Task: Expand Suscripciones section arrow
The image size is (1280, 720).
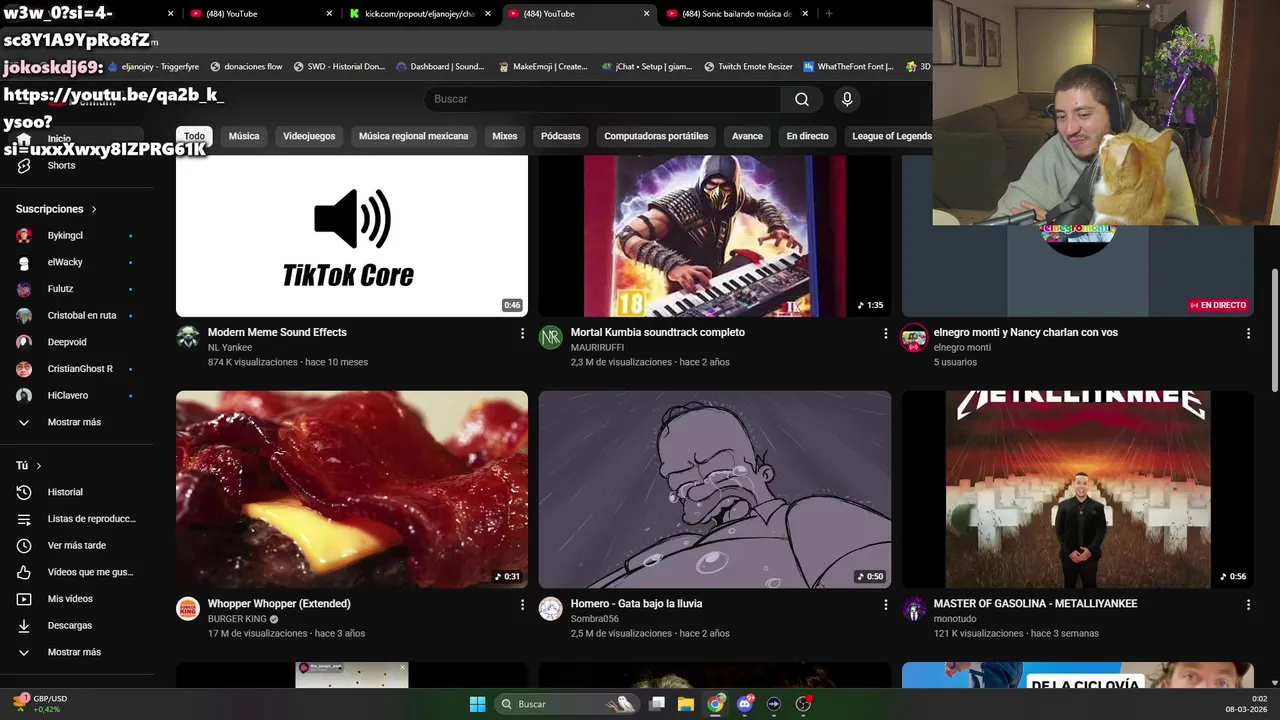Action: coord(94,209)
